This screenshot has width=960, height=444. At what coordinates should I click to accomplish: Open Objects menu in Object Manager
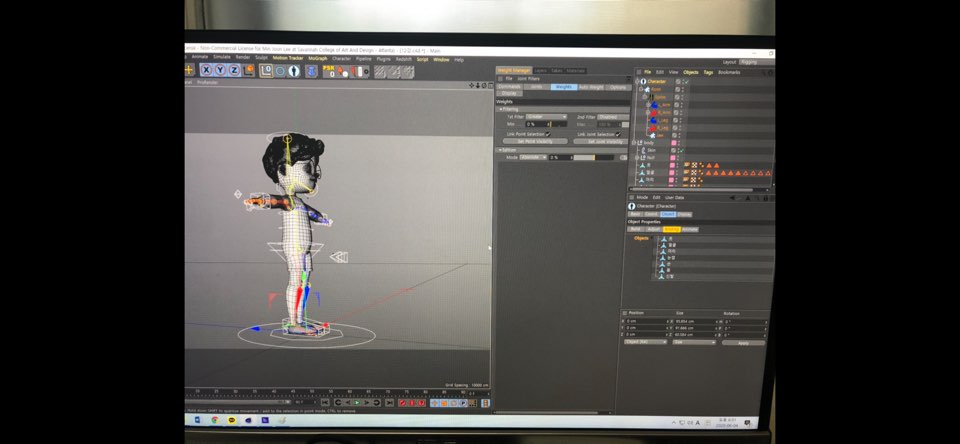[x=690, y=72]
